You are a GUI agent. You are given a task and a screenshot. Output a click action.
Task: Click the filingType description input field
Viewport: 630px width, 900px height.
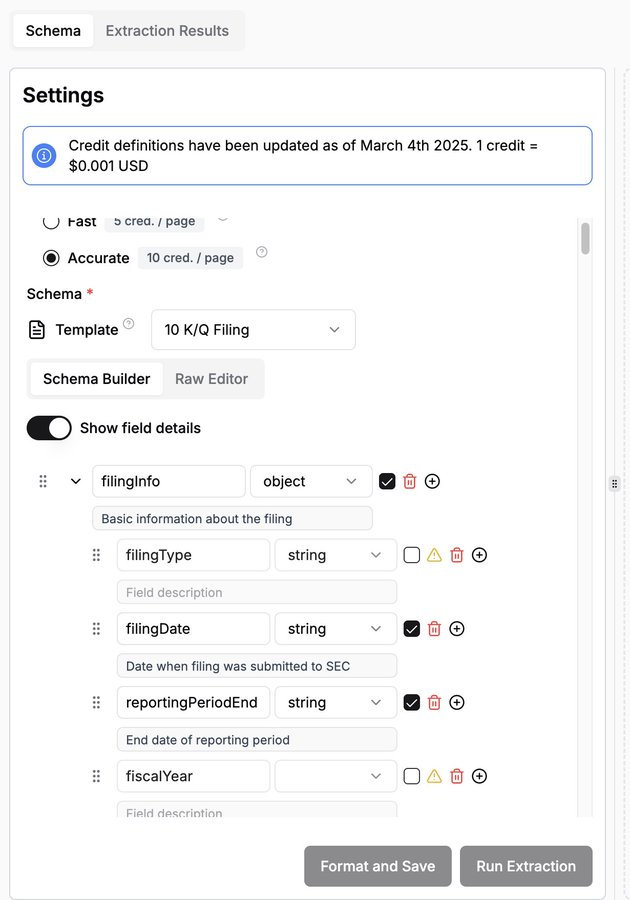257,592
